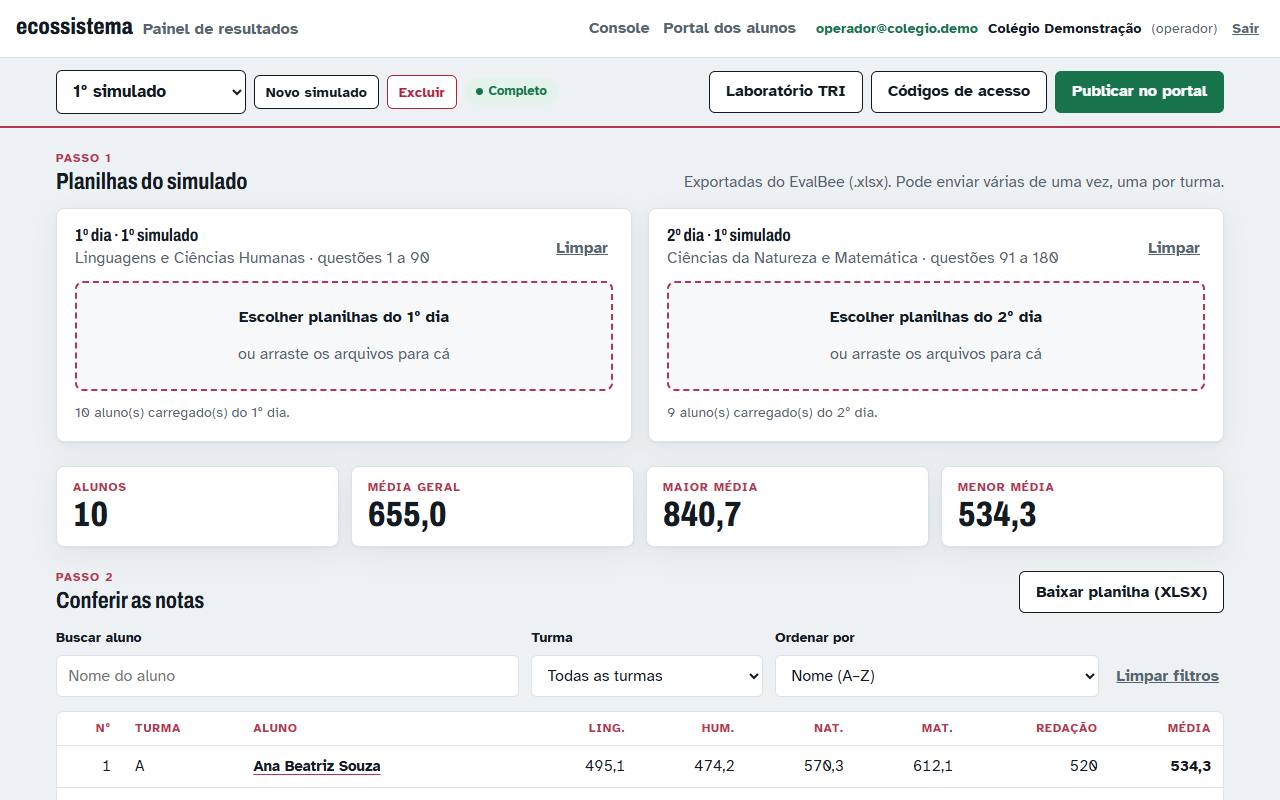1280x800 pixels.
Task: Click the ALUNOS card showing 10
Action: [x=197, y=506]
